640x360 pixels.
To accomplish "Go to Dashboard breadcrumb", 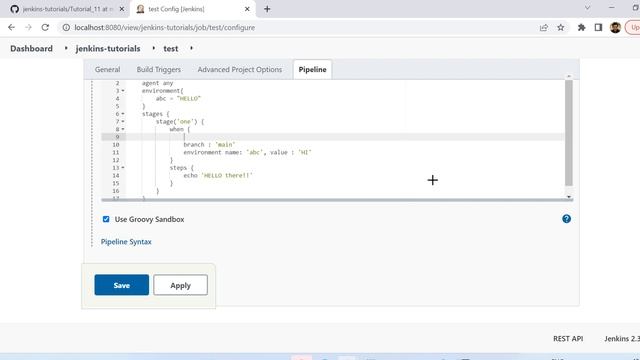I will [31, 48].
